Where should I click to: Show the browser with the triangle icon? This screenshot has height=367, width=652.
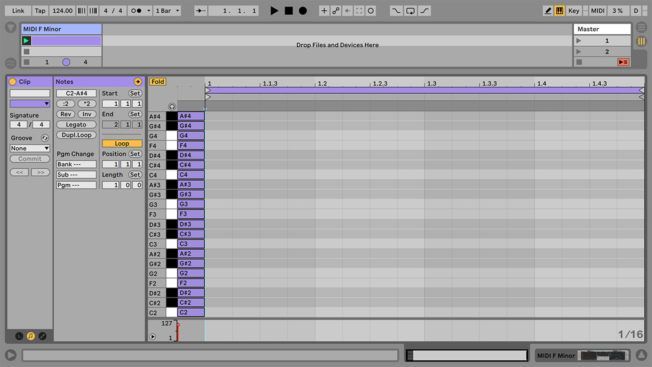[x=10, y=27]
